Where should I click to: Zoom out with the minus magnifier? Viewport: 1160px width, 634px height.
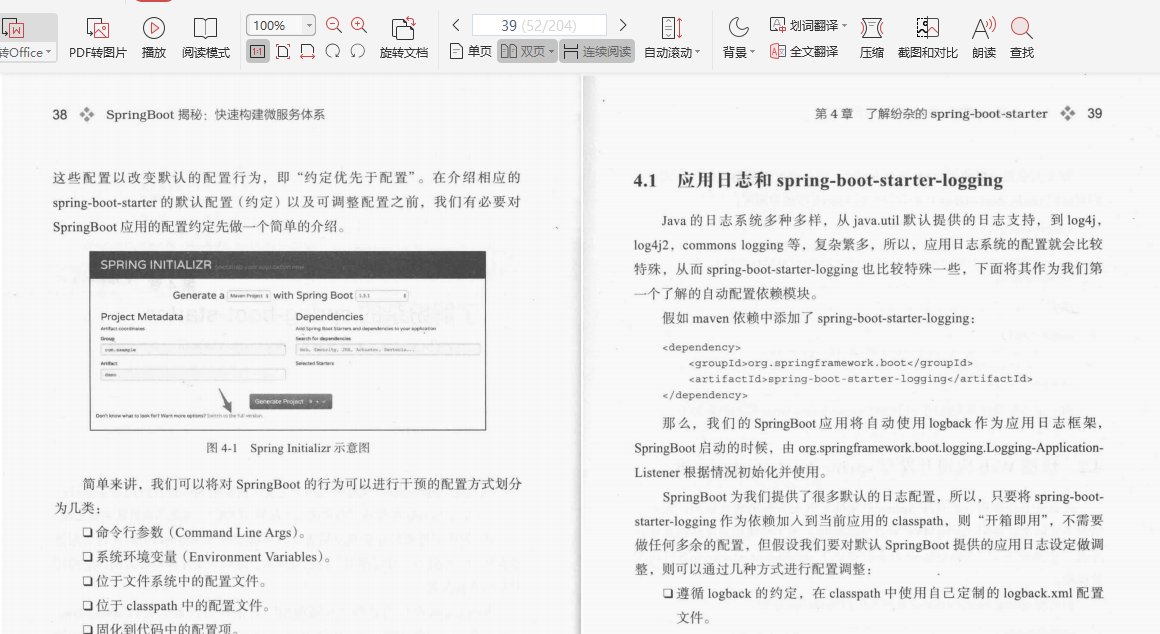pos(334,25)
